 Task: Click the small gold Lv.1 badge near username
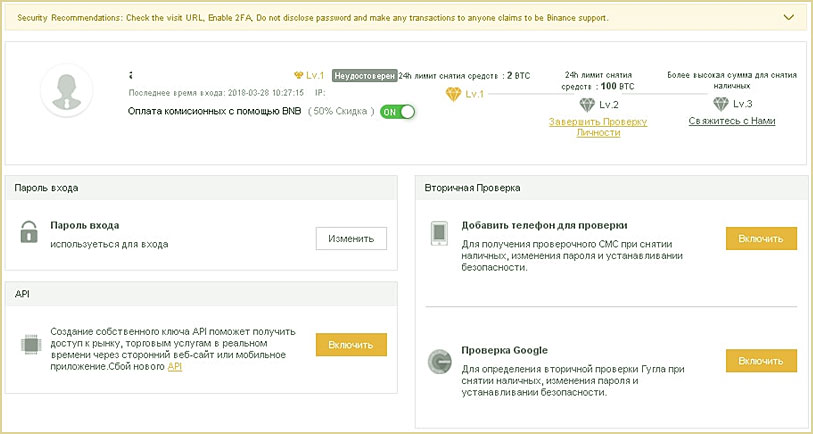309,75
